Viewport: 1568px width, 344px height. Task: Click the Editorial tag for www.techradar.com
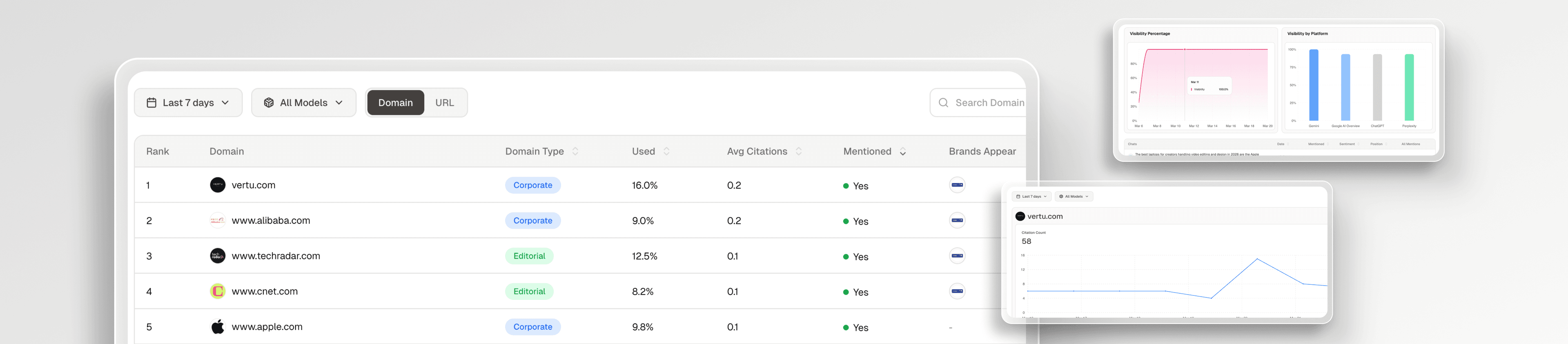pos(529,256)
